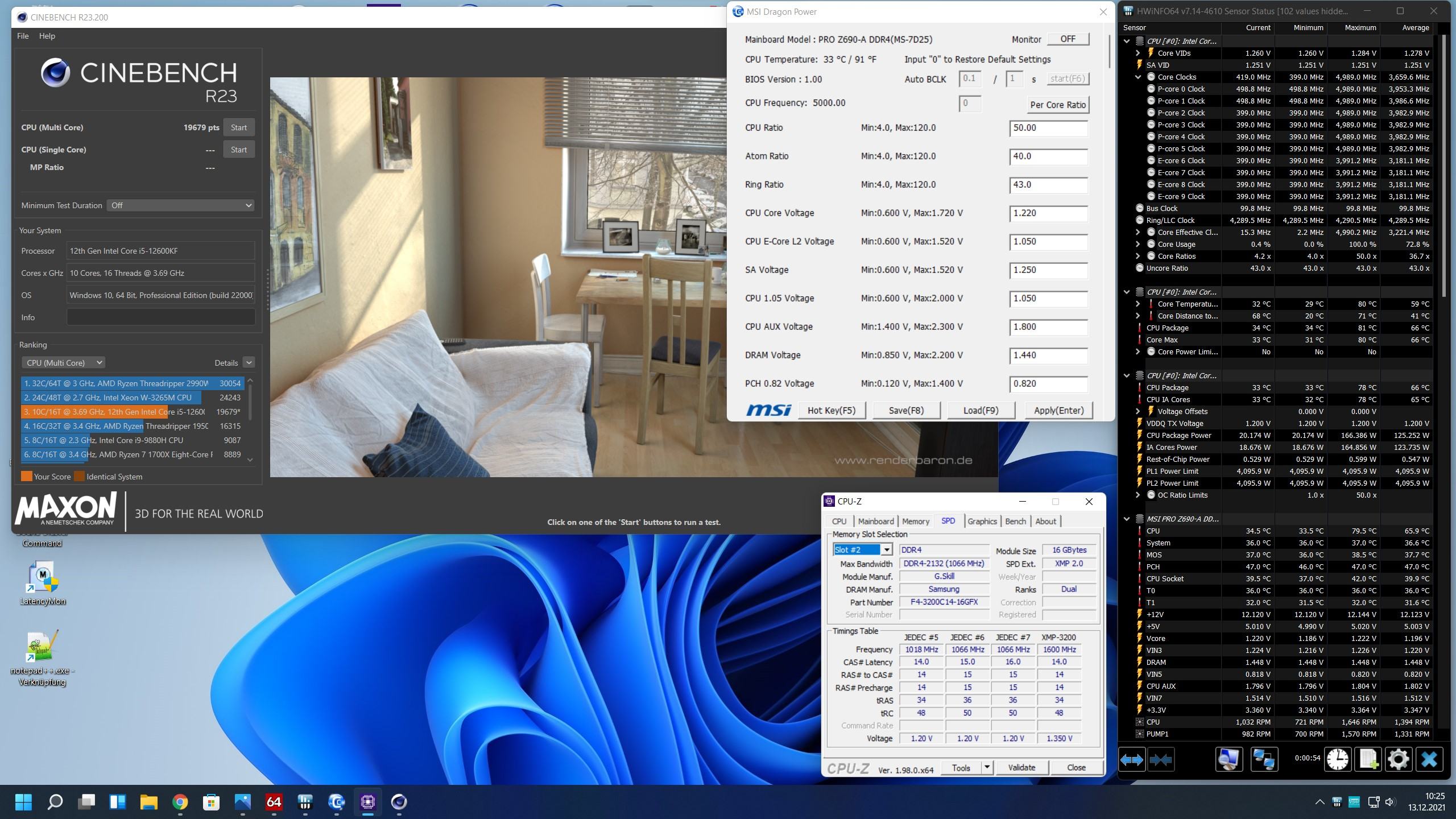Switch to Graphics tab in CPU-Z

tap(982, 521)
